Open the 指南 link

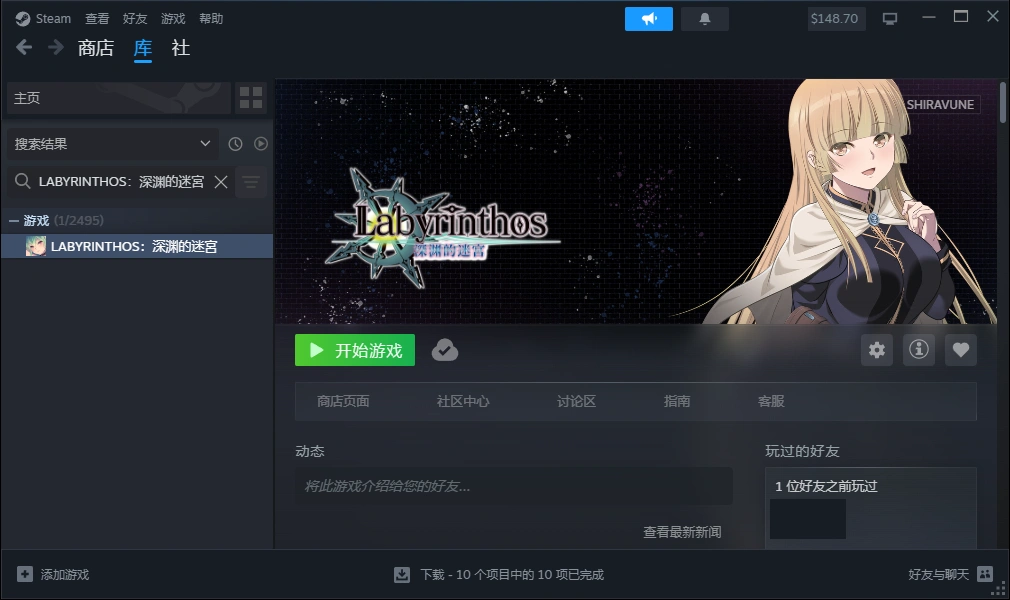677,401
